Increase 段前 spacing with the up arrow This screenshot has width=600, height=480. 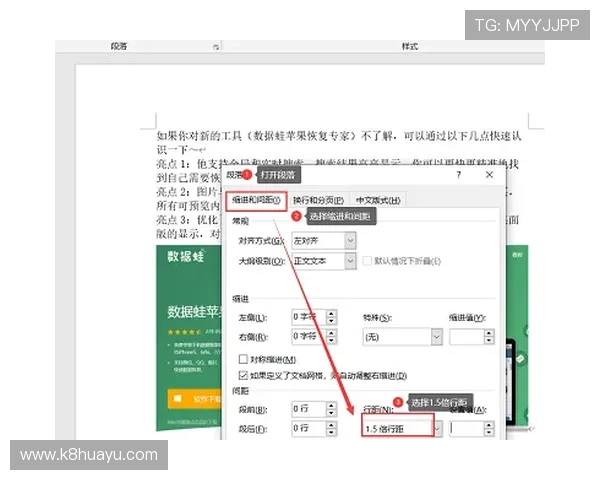(x=331, y=405)
